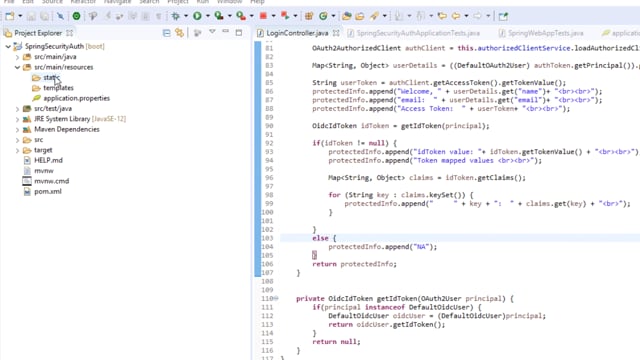
Task: Click the New Java Class icon
Action: click(x=323, y=16)
